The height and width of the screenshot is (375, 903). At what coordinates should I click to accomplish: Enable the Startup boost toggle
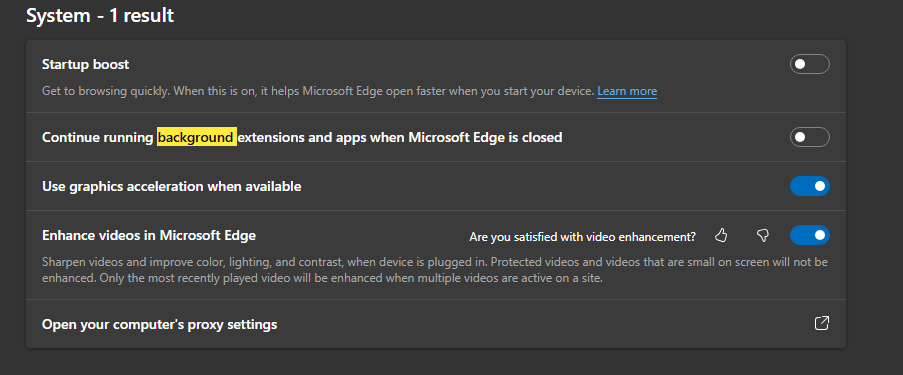point(809,64)
